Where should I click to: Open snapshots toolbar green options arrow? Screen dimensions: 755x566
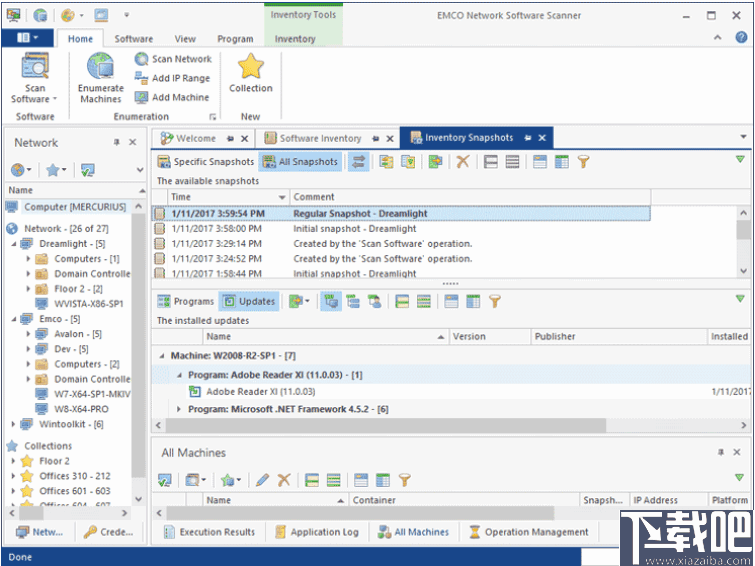[x=740, y=159]
